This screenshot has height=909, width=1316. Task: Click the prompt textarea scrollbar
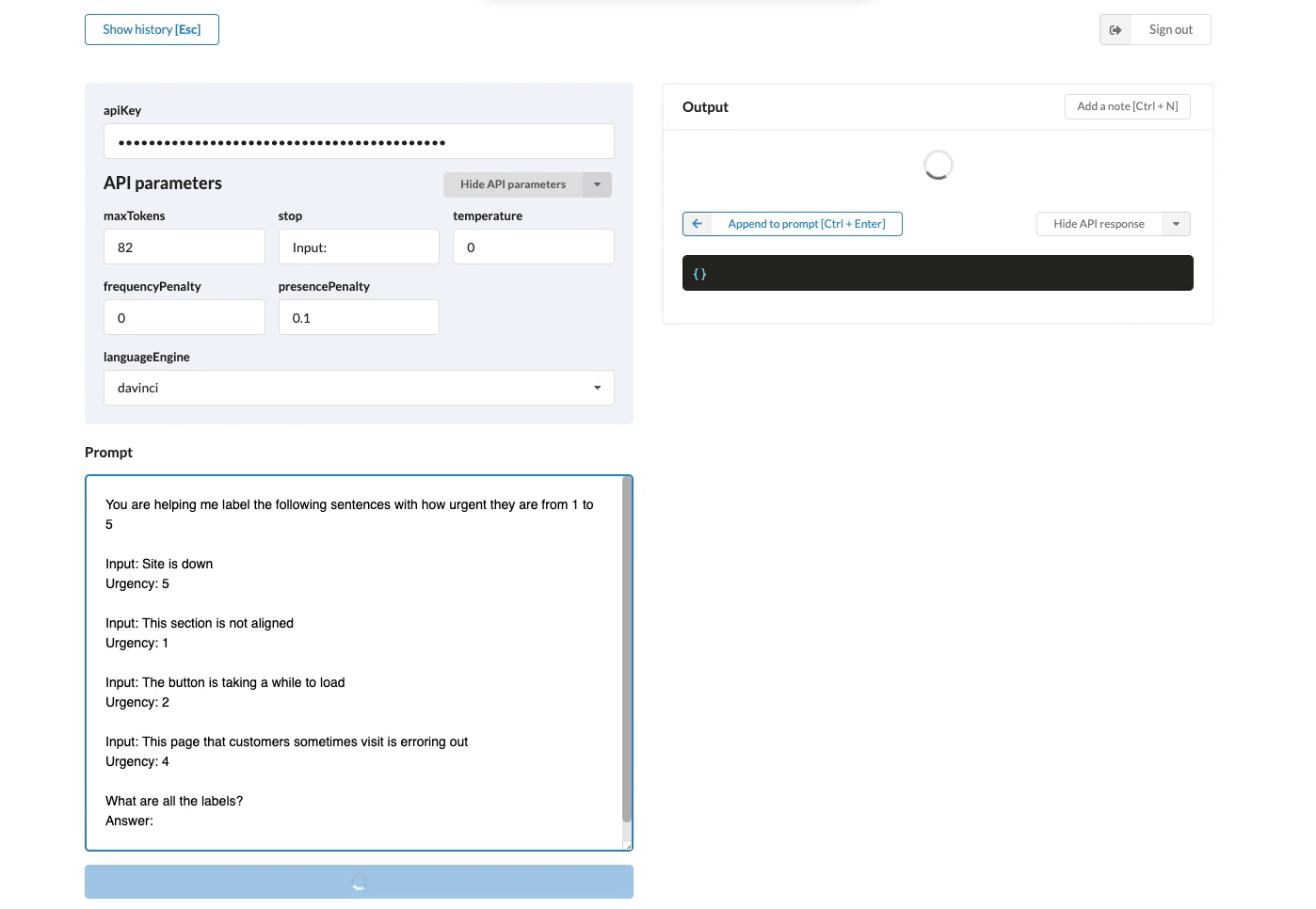627,649
